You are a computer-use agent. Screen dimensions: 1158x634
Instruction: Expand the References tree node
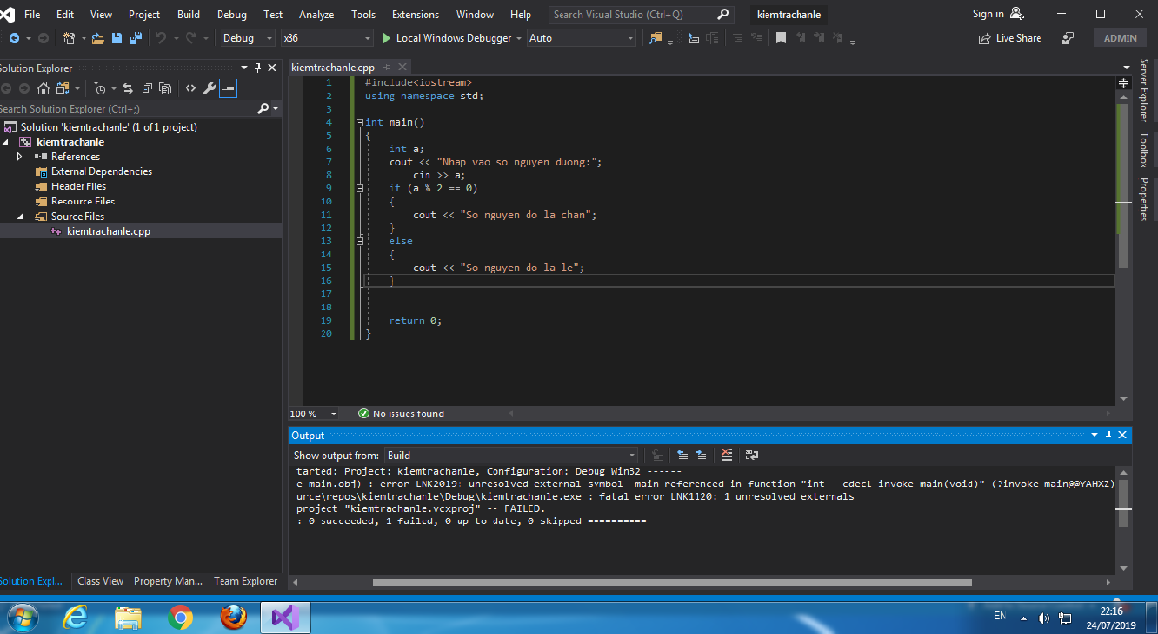(20, 157)
